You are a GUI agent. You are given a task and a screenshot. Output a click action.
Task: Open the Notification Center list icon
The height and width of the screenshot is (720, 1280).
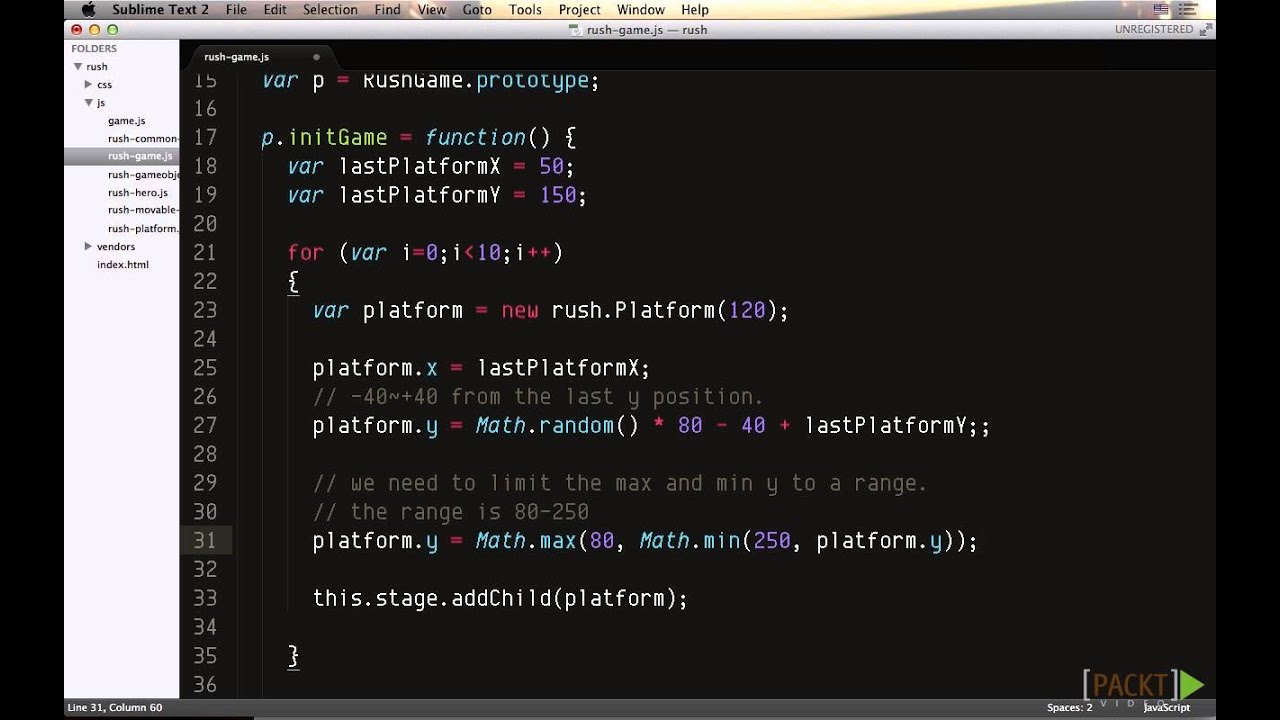pos(1189,10)
